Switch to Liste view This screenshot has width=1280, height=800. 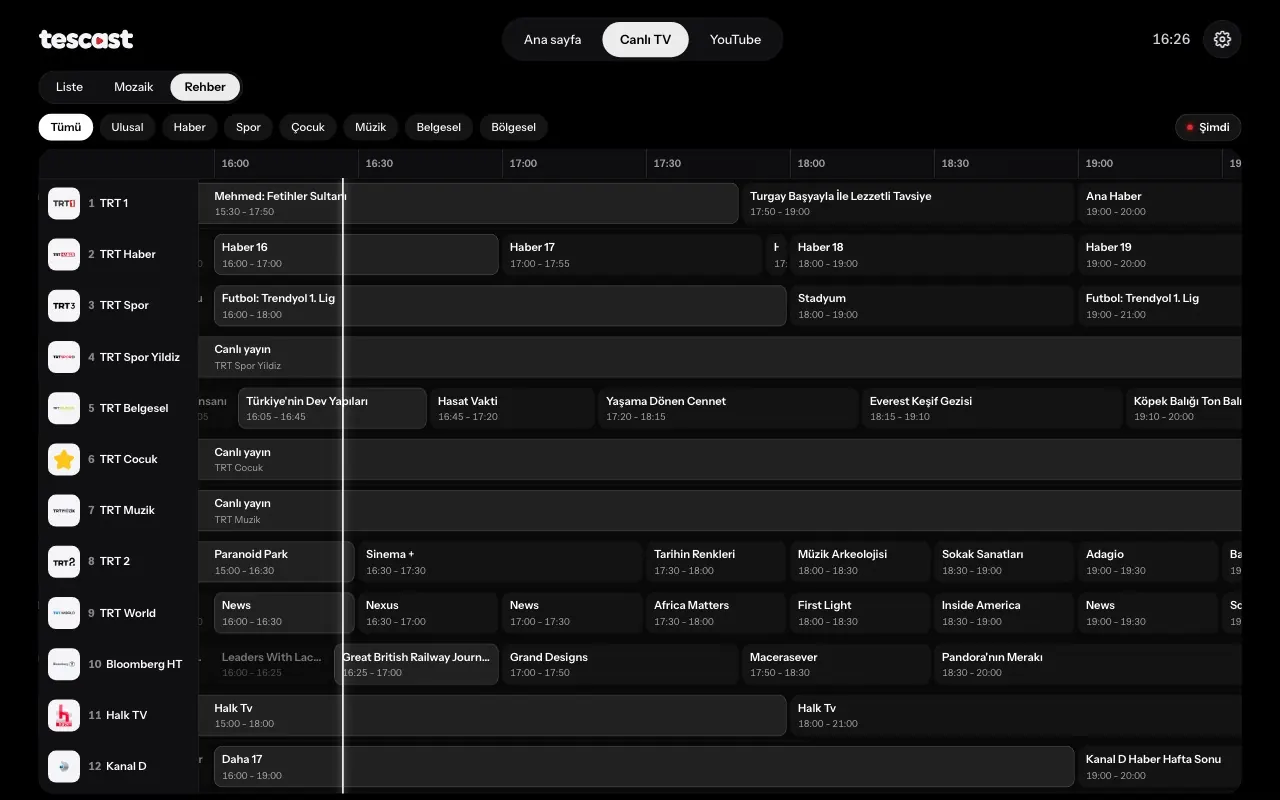pyautogui.click(x=69, y=87)
